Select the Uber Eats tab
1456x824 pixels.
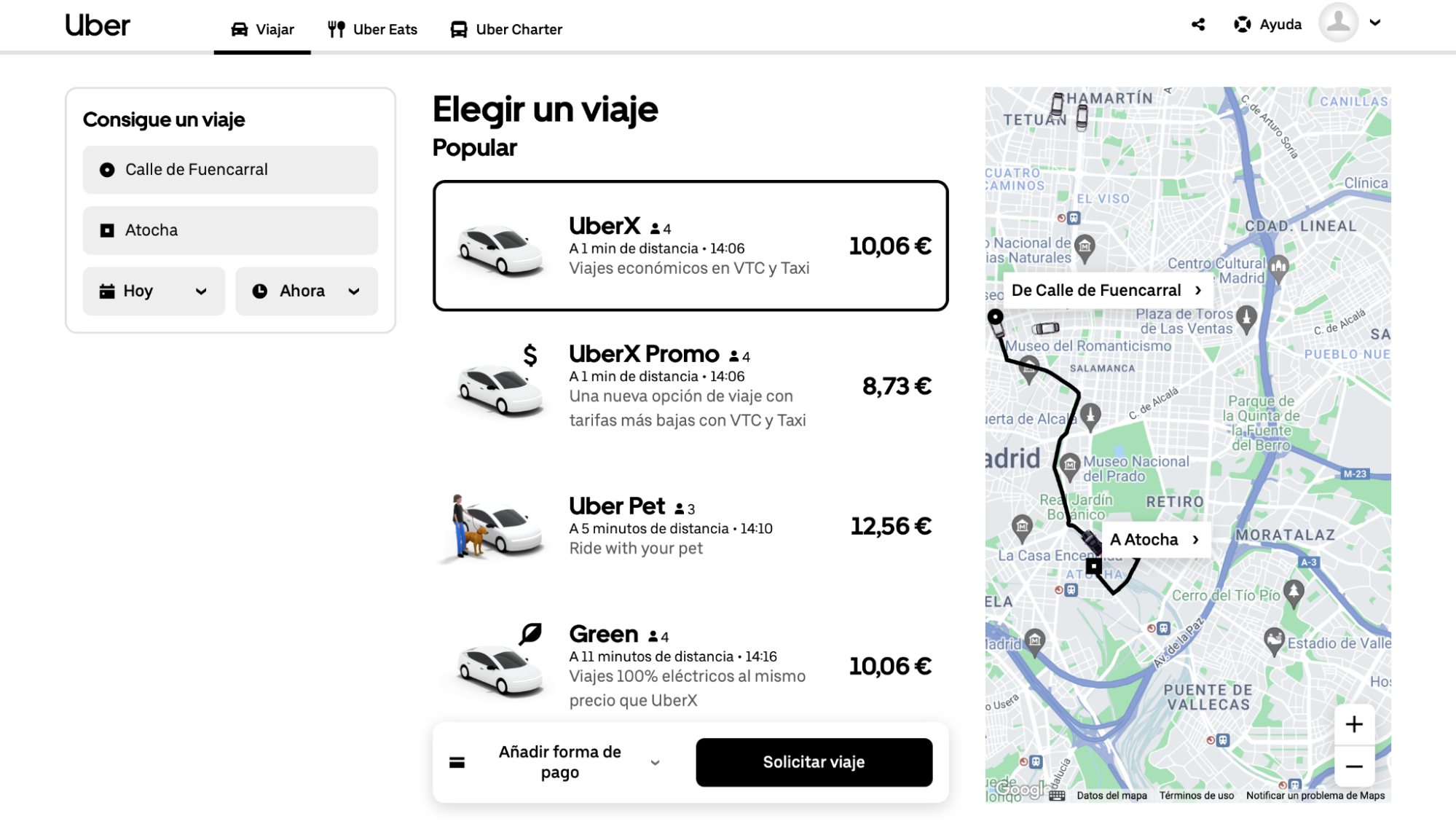383,28
